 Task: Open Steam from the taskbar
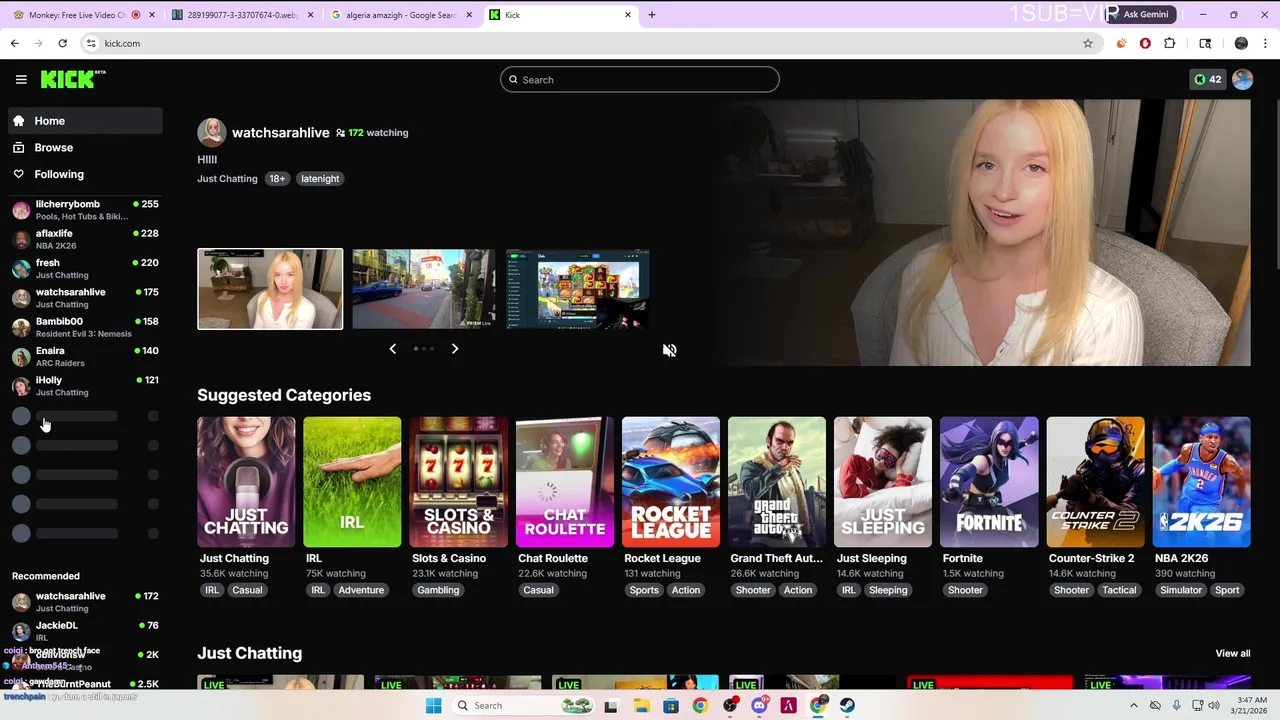pyautogui.click(x=847, y=705)
